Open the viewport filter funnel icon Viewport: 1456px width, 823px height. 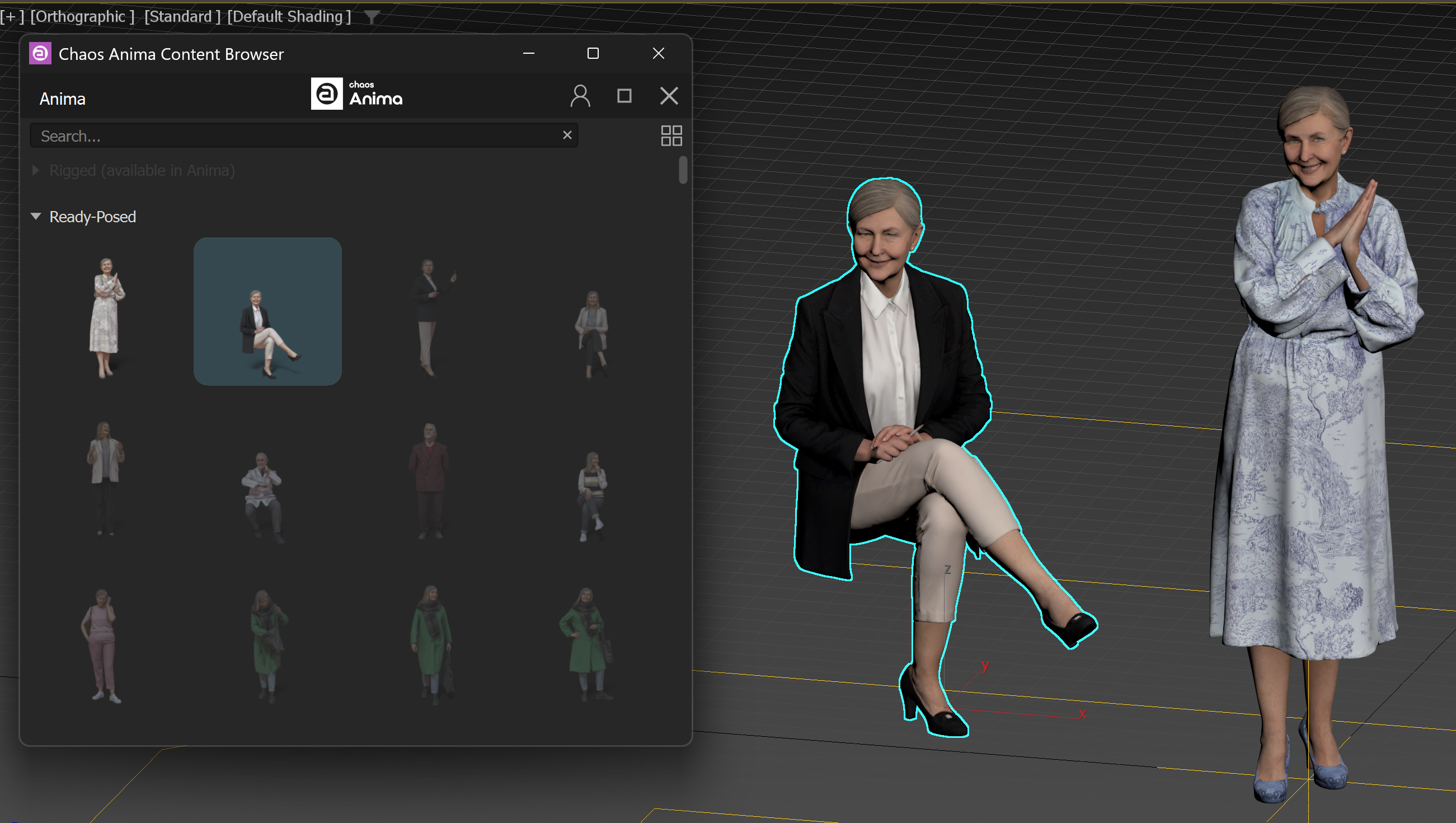(x=372, y=17)
